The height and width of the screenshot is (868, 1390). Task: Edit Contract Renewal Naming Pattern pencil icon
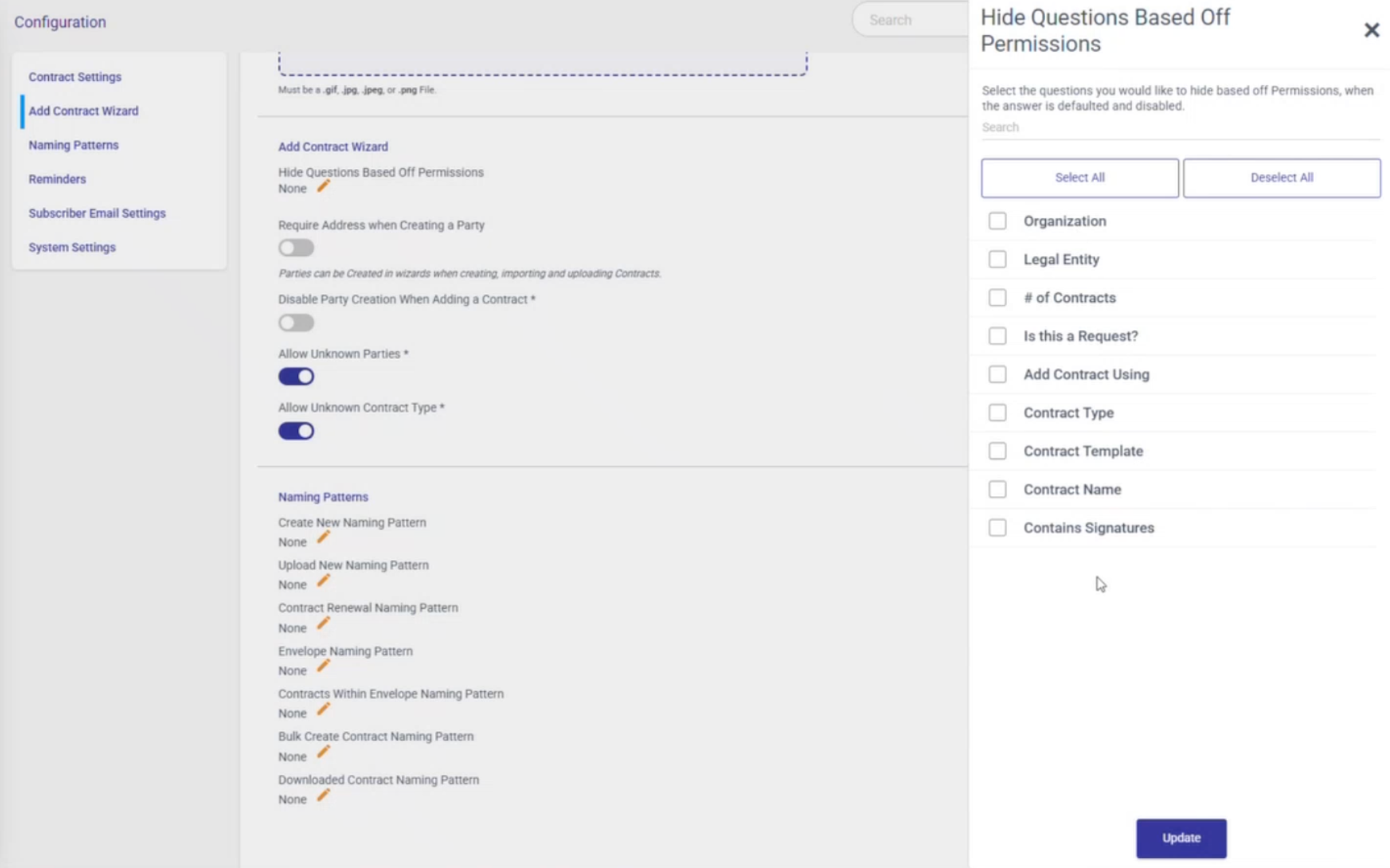click(x=323, y=623)
